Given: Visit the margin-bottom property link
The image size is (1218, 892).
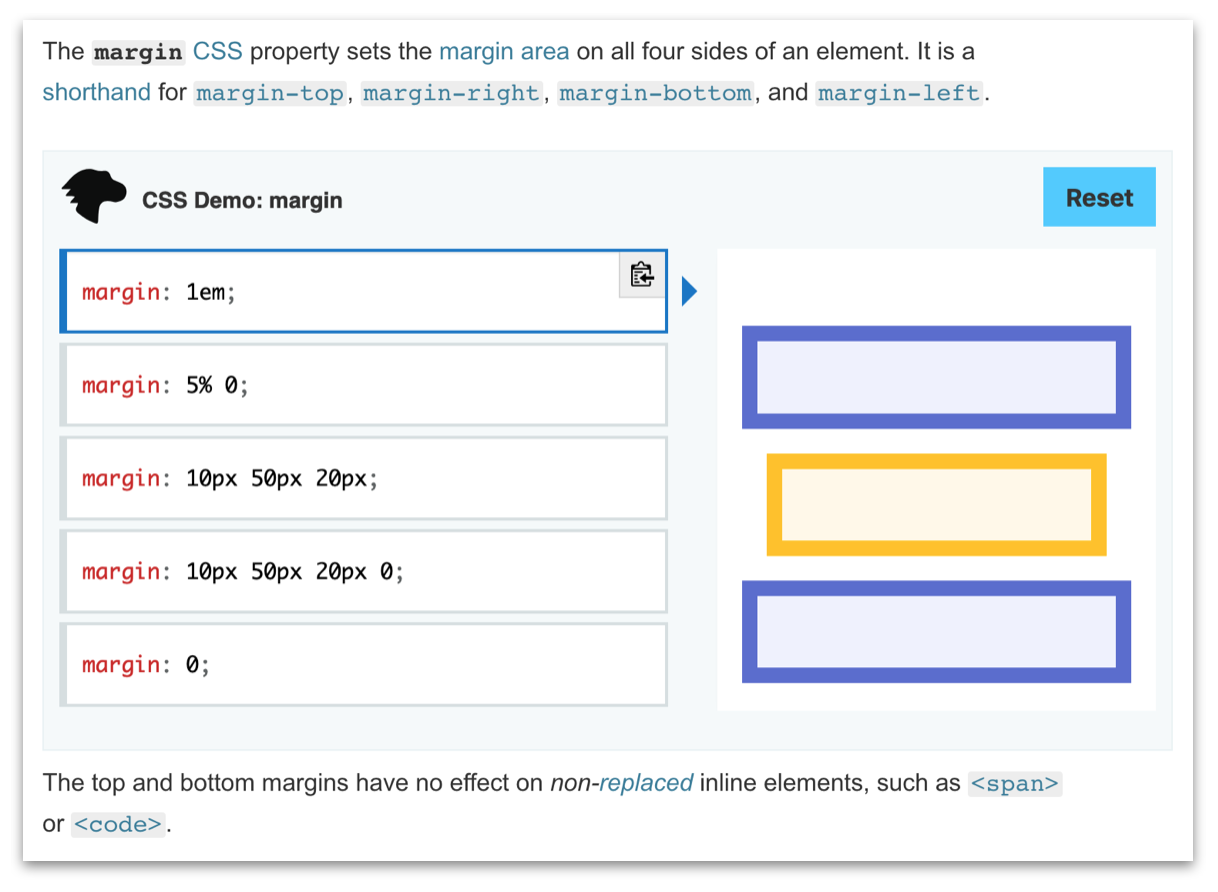Looking at the screenshot, I should (x=656, y=94).
